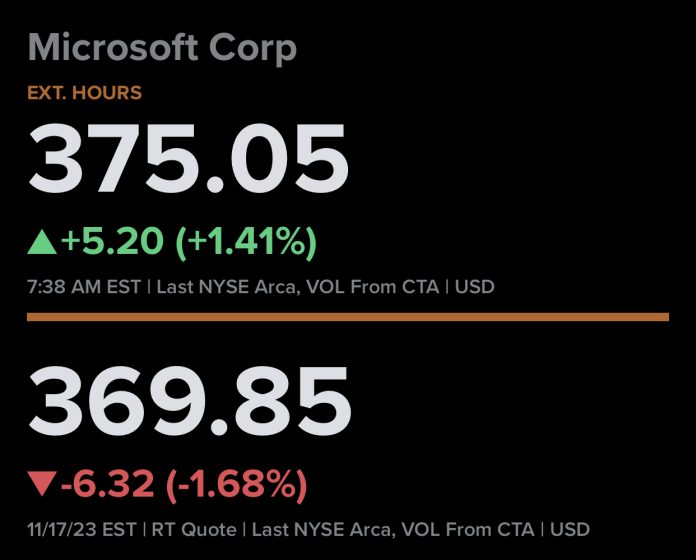The height and width of the screenshot is (560, 696).
Task: Click the 7:38 AM EST timestamp
Action: pyautogui.click(x=85, y=287)
